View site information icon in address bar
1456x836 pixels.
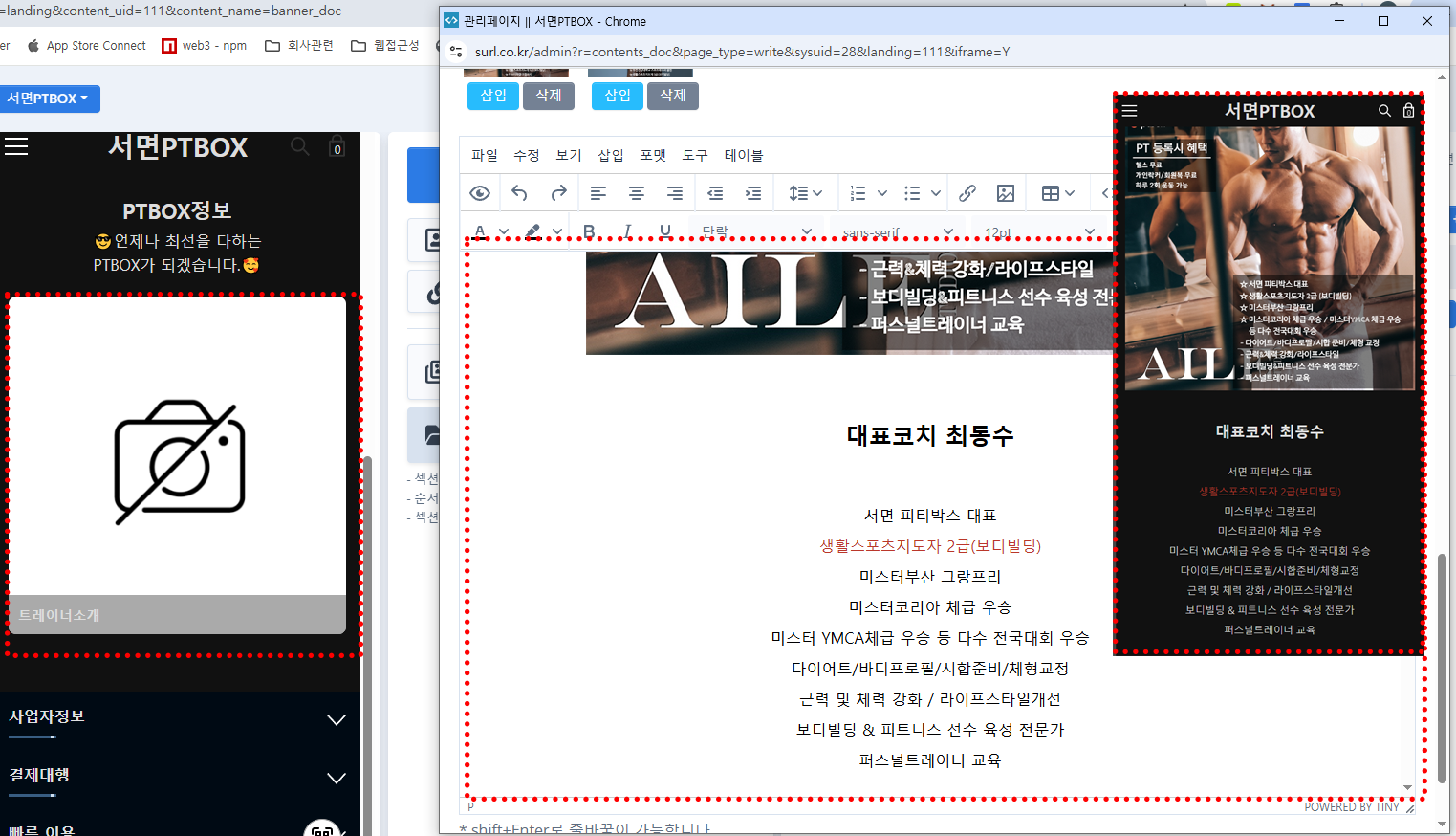[x=456, y=52]
